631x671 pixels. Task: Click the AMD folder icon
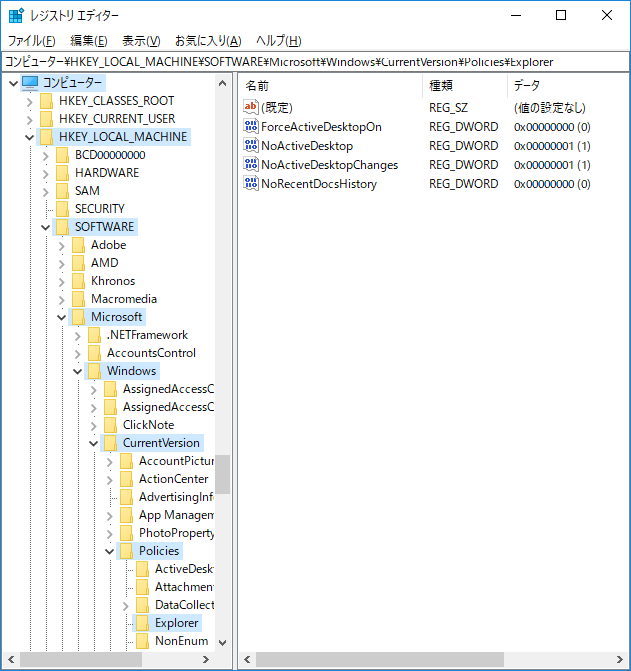click(78, 263)
